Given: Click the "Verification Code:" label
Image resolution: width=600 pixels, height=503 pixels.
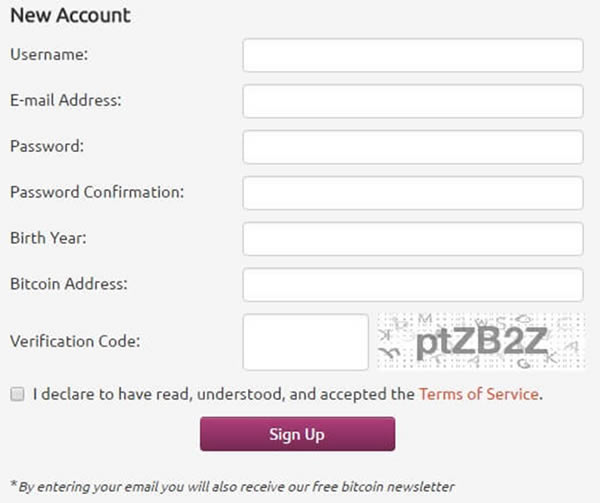Looking at the screenshot, I should click(x=75, y=341).
